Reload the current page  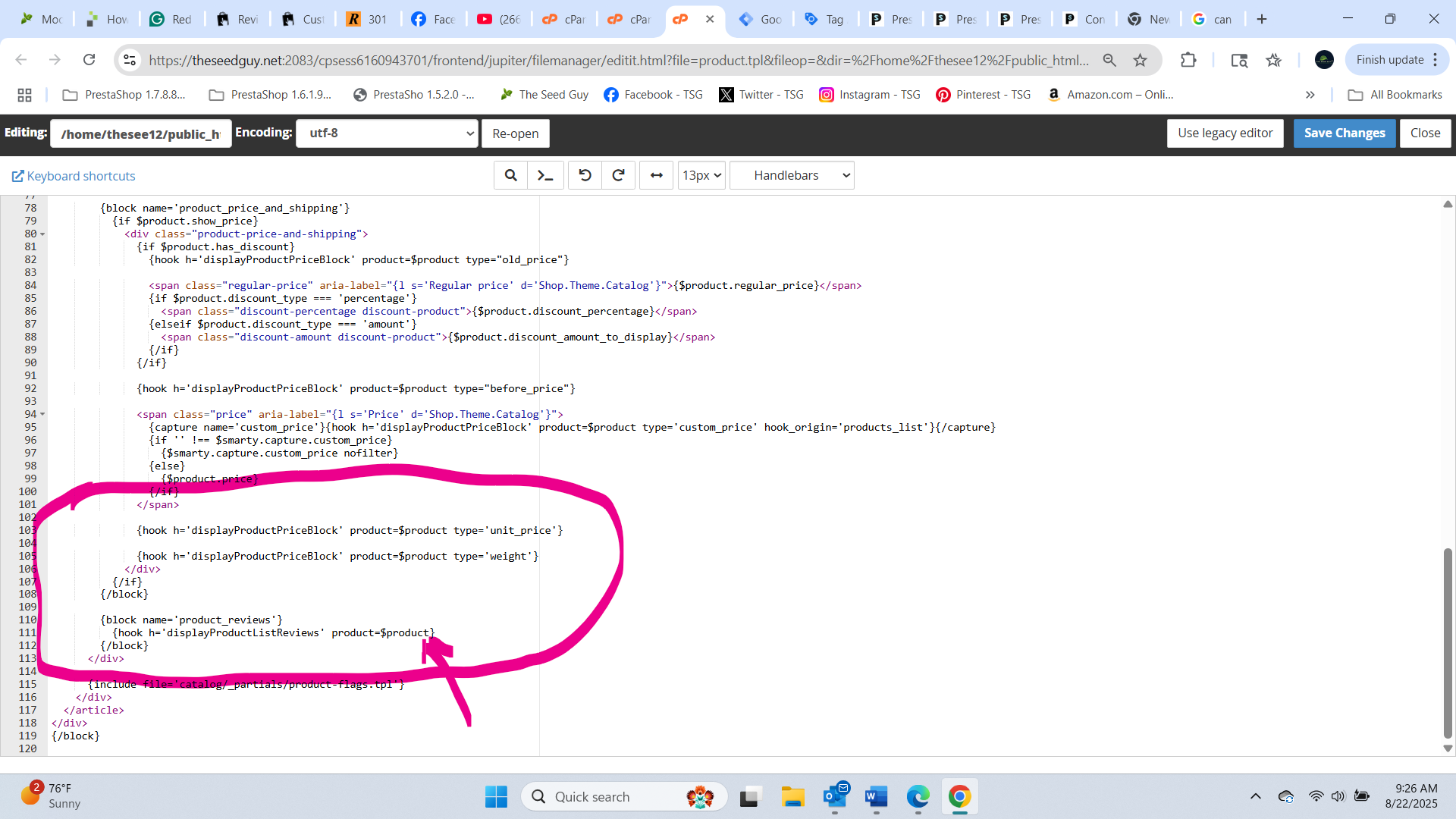pos(89,60)
